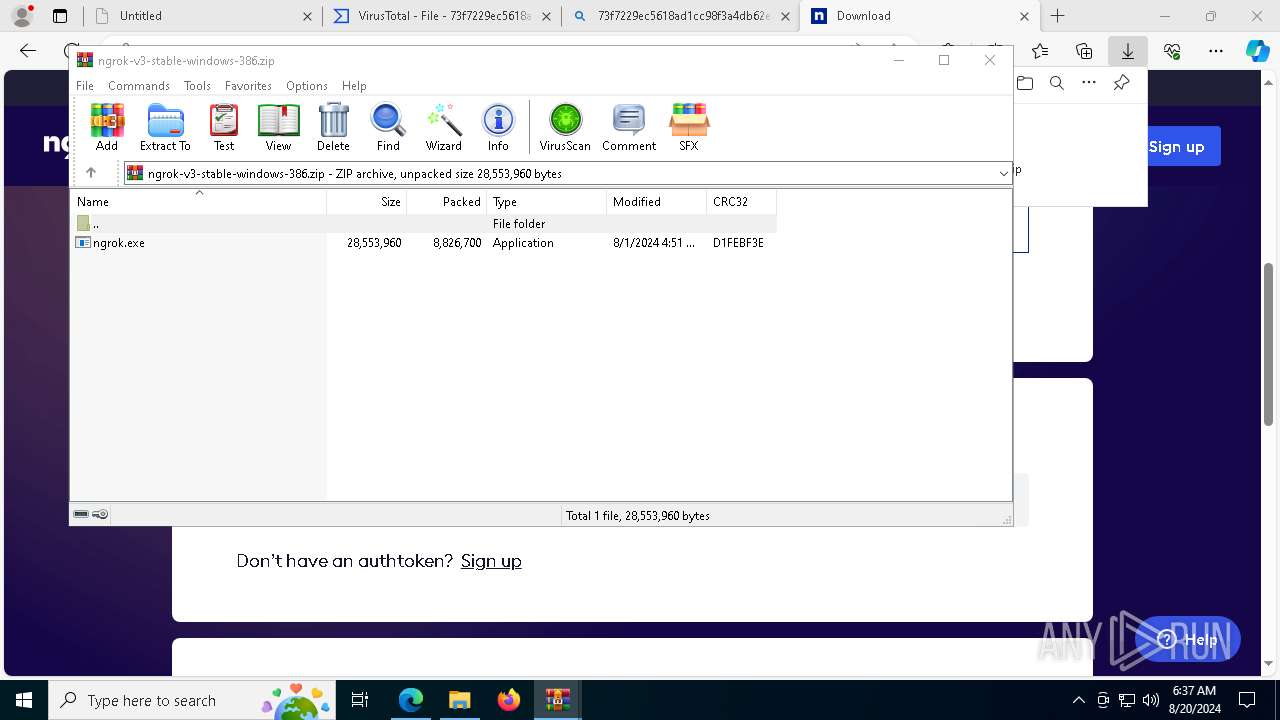1280x720 pixels.
Task: Open the Favorites menu
Action: point(248,86)
